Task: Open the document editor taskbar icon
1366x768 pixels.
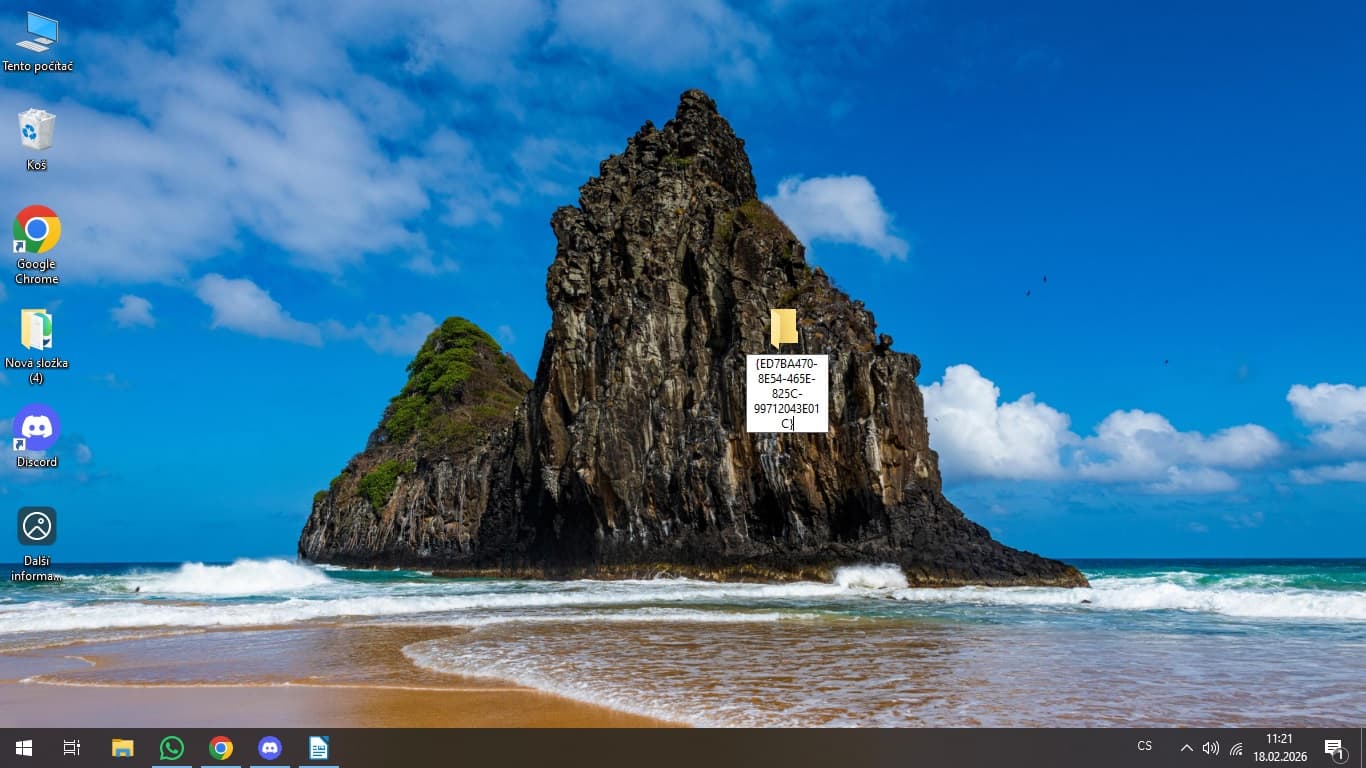Action: [319, 748]
